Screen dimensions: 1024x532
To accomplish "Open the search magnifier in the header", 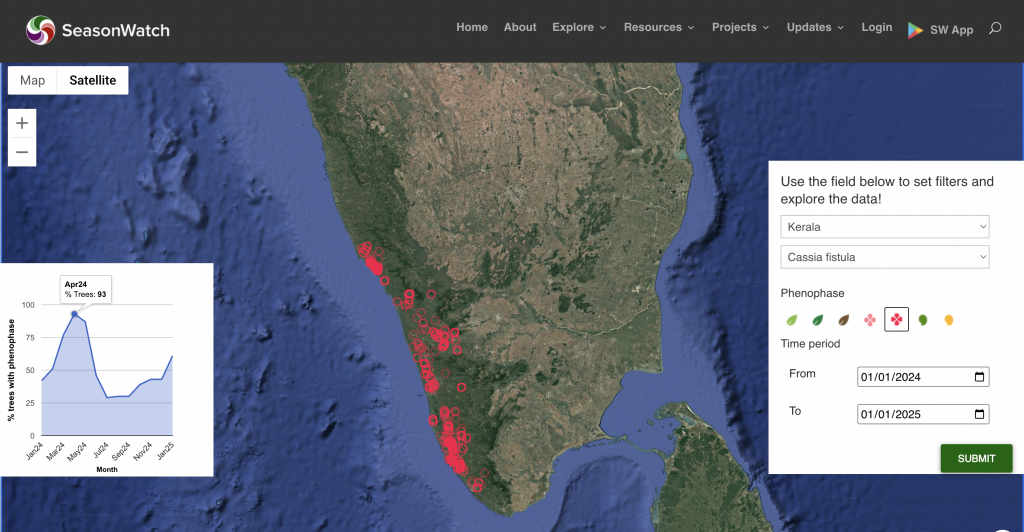I will (995, 28).
